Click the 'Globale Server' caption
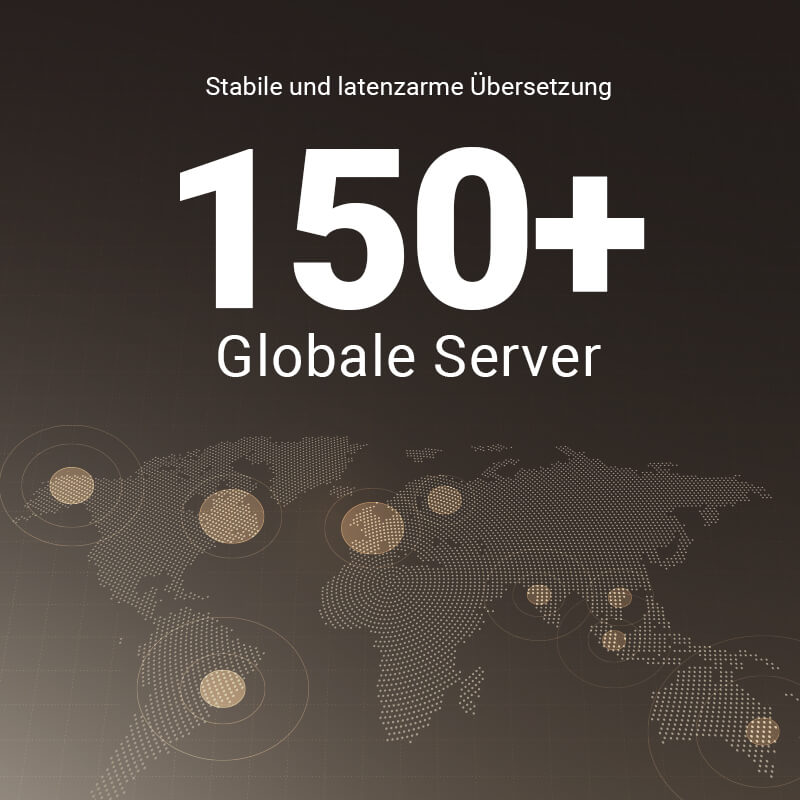This screenshot has height=800, width=800. tap(409, 357)
